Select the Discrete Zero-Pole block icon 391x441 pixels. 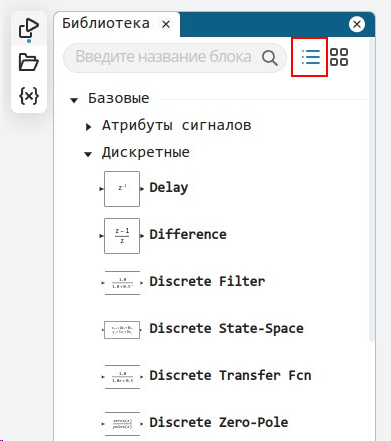click(x=122, y=424)
